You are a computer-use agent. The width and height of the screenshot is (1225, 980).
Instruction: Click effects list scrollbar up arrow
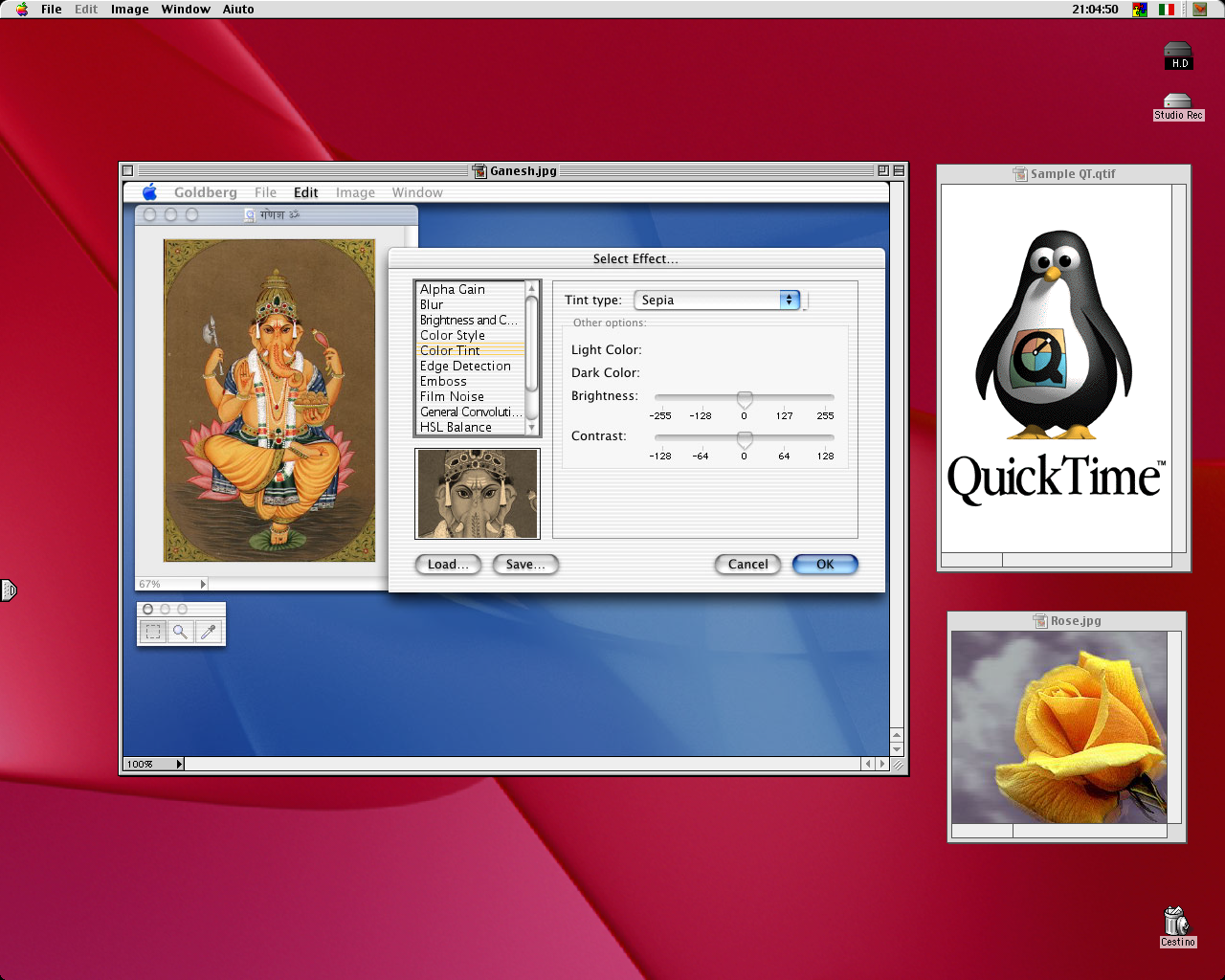tap(532, 288)
